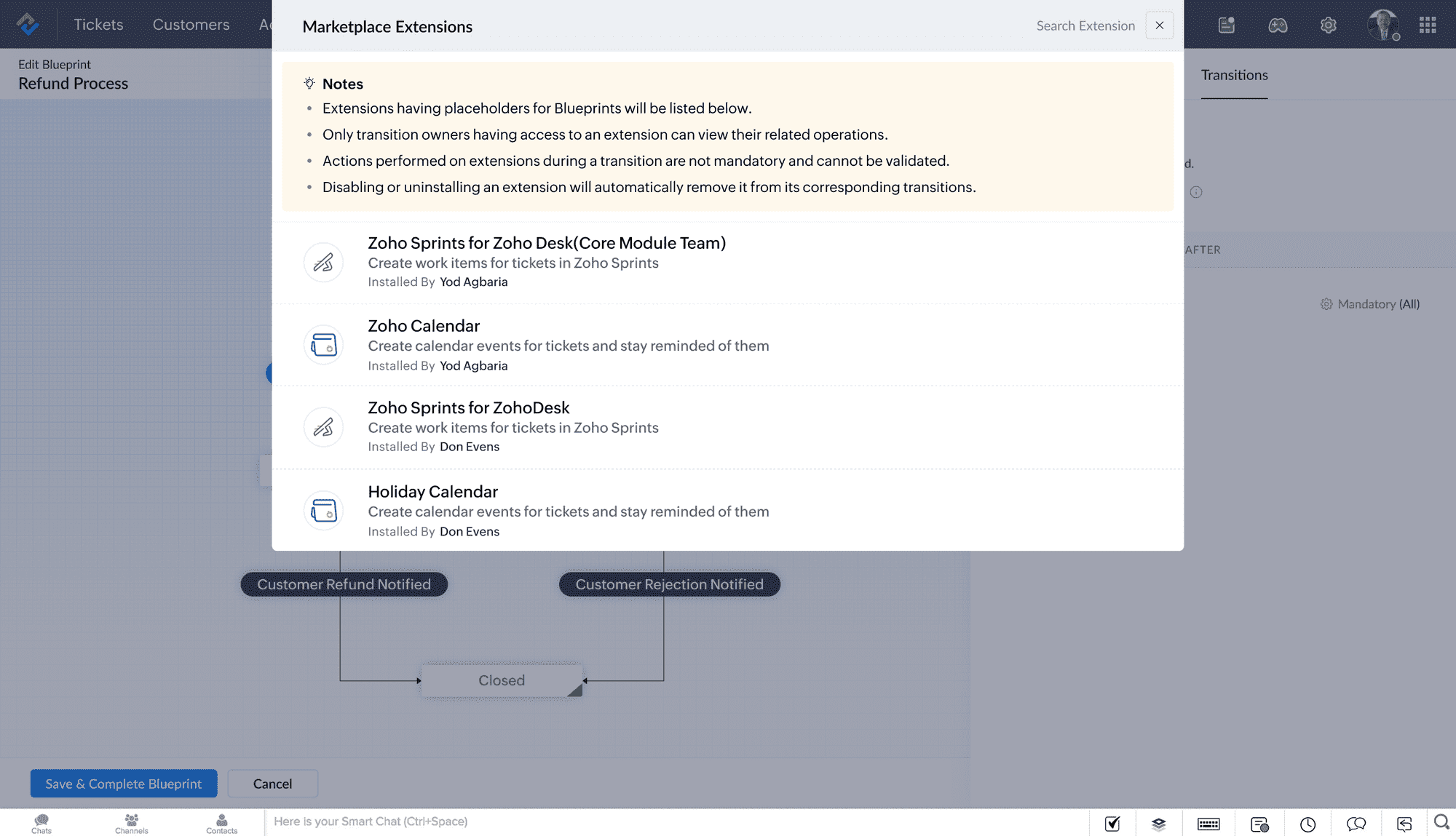Open the user profile avatar
This screenshot has width=1456, height=836.
(x=1382, y=25)
